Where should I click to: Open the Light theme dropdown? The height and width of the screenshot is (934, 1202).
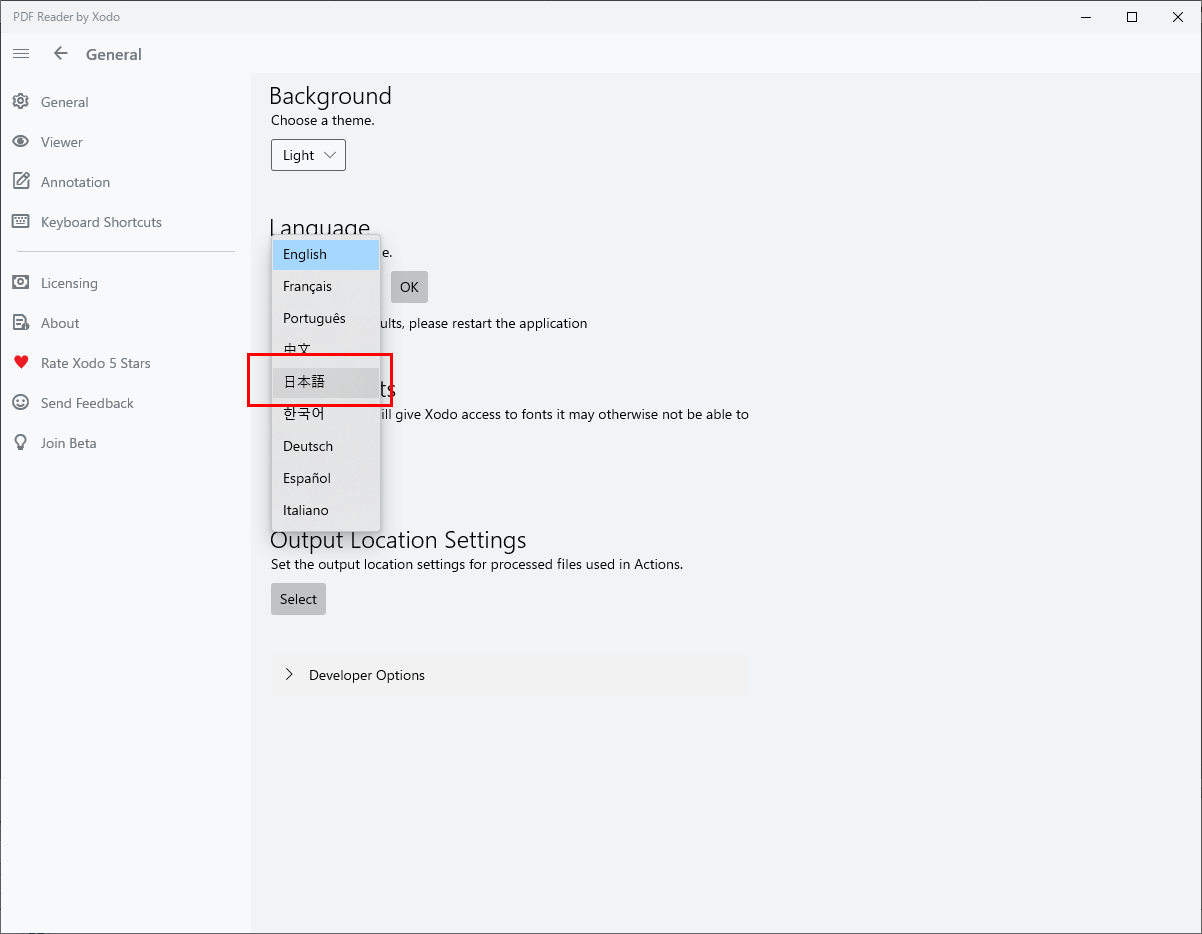click(x=308, y=155)
